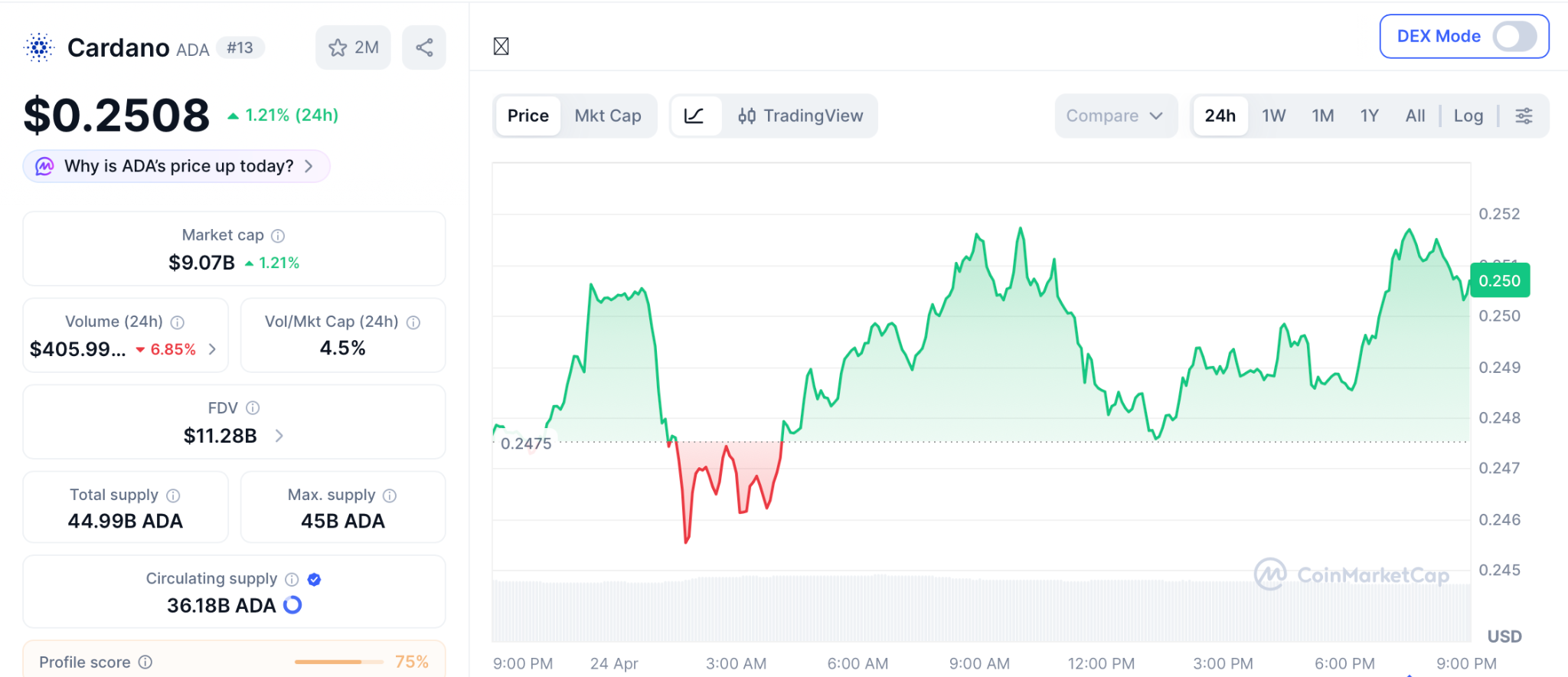This screenshot has width=1568, height=677.
Task: Select the 1W time range
Action: [1273, 116]
